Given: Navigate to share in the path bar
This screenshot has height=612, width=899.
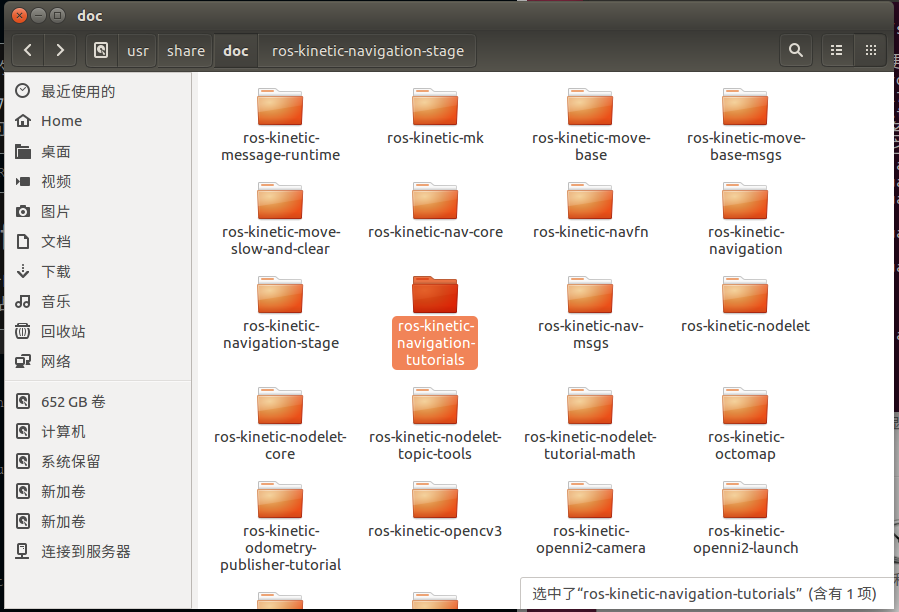Looking at the screenshot, I should pos(185,50).
